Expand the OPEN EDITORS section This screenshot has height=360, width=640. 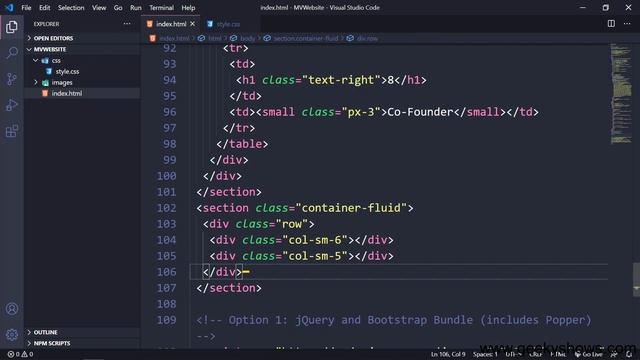(53, 38)
